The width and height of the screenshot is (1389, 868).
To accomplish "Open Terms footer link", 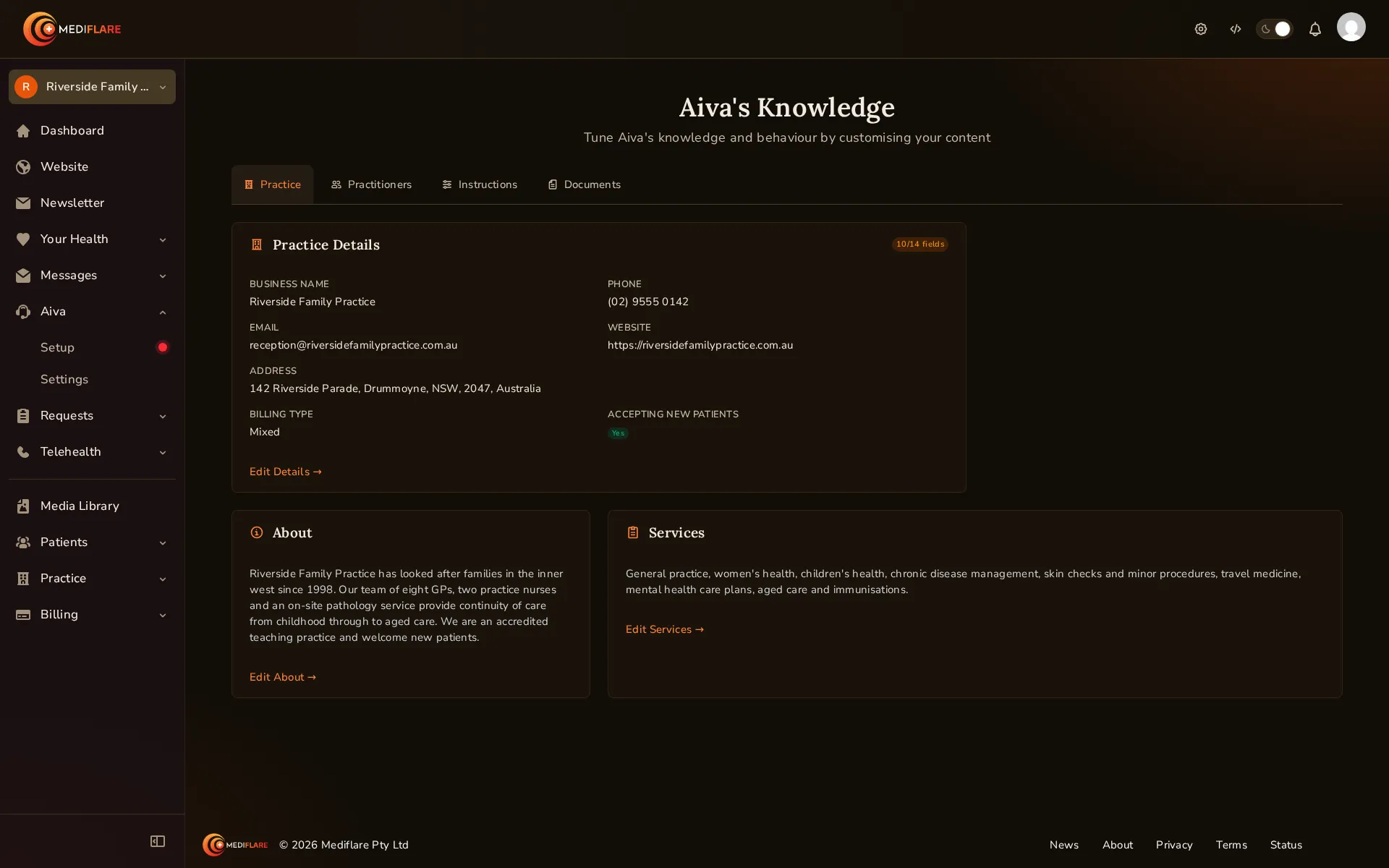I will point(1231,845).
